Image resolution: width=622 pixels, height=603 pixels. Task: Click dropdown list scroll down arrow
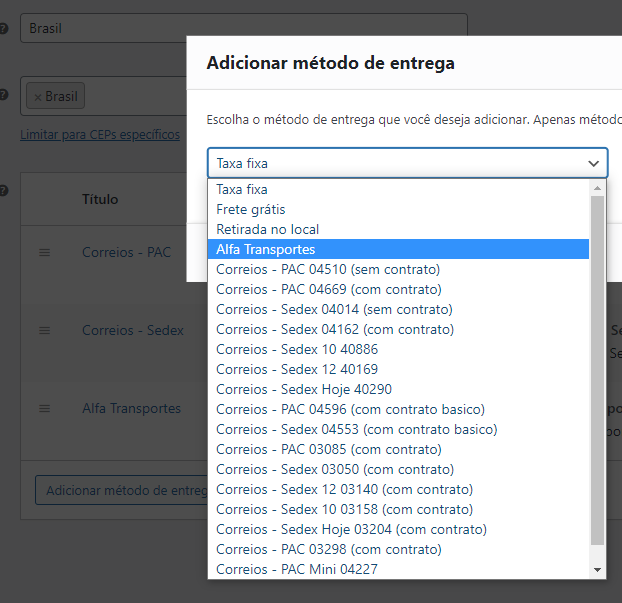(x=597, y=570)
